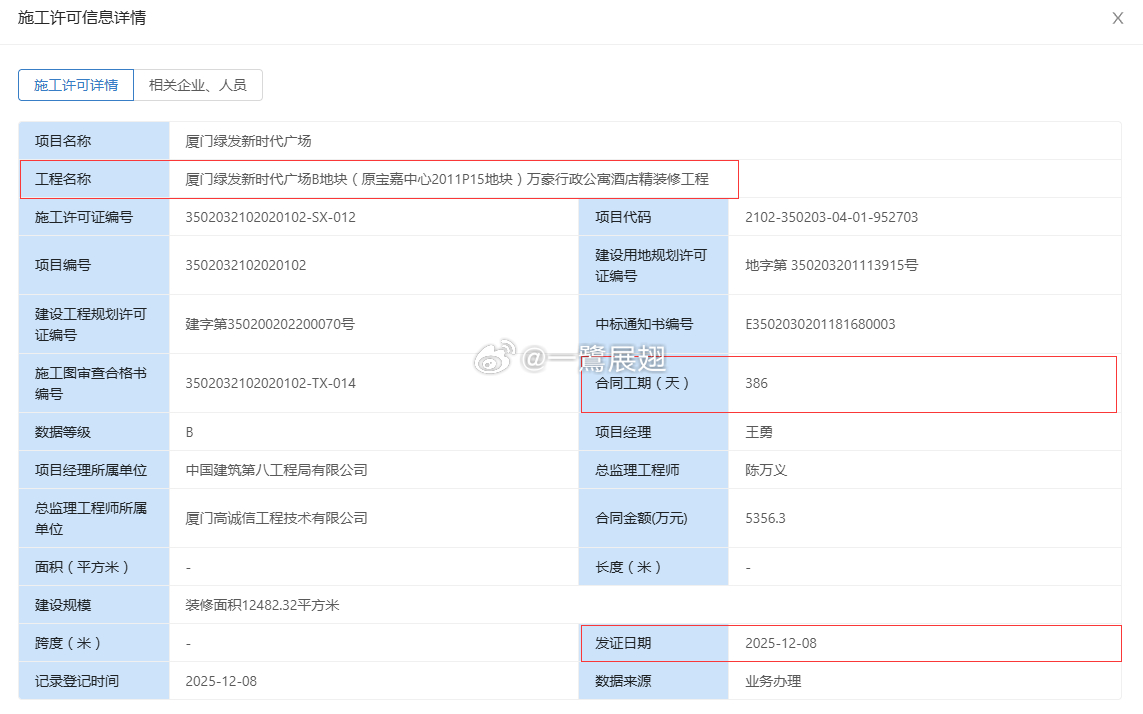The image size is (1143, 714).
Task: Click the 面积（平方米） label
Action: point(82,567)
